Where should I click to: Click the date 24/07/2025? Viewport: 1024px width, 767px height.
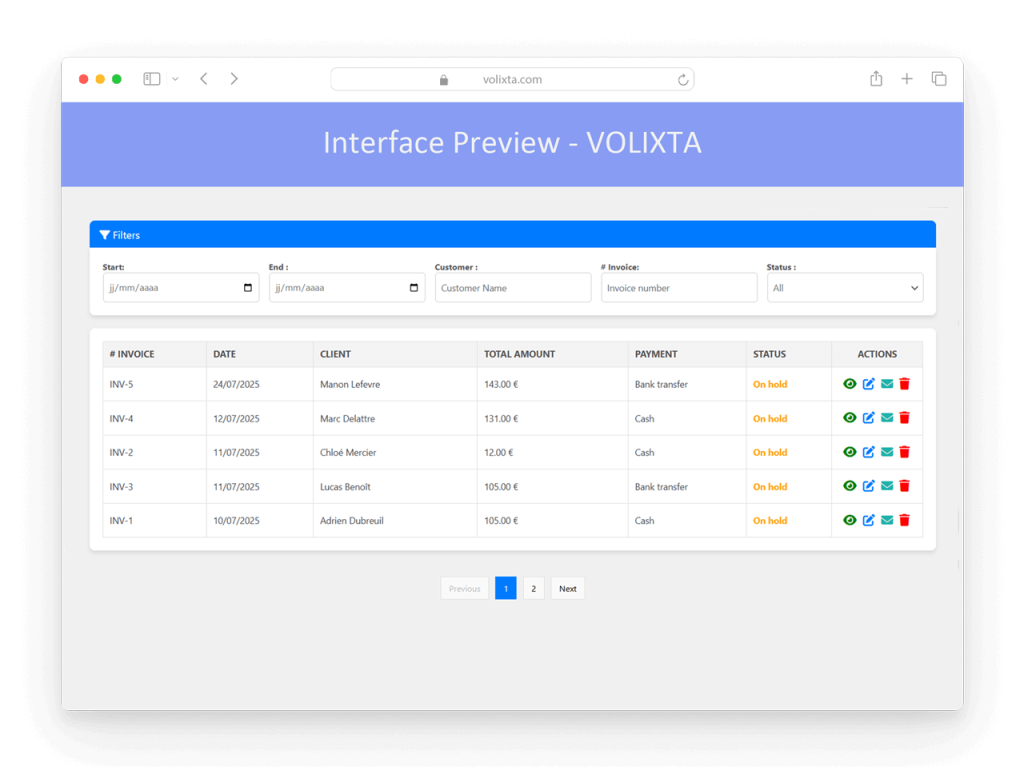[x=236, y=384]
